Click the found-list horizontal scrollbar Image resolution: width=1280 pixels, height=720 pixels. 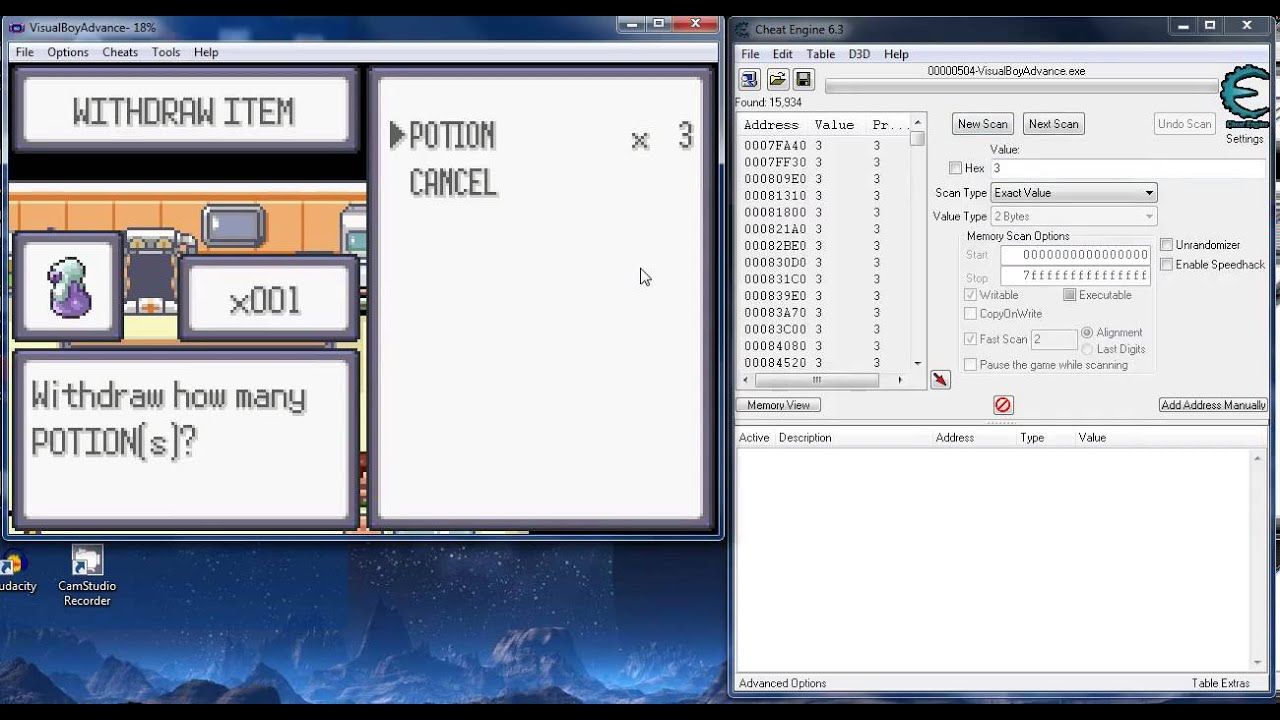pos(823,380)
